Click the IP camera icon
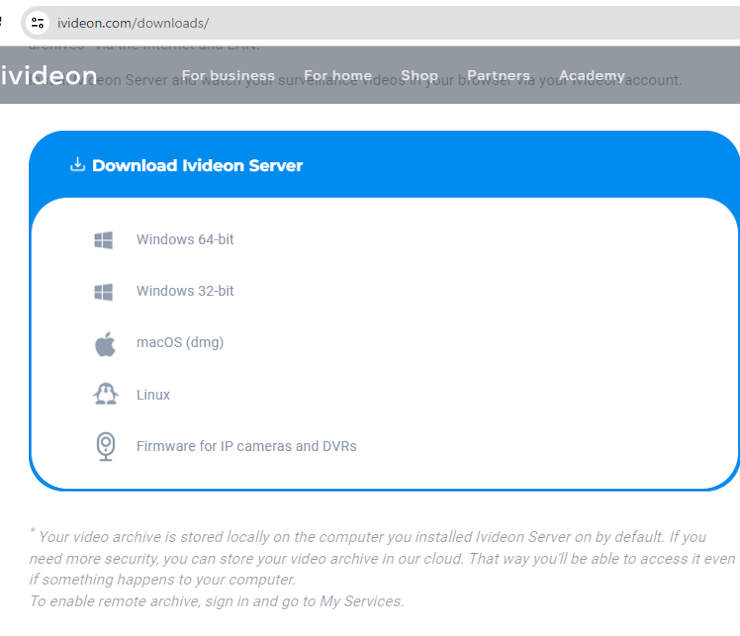 106,446
